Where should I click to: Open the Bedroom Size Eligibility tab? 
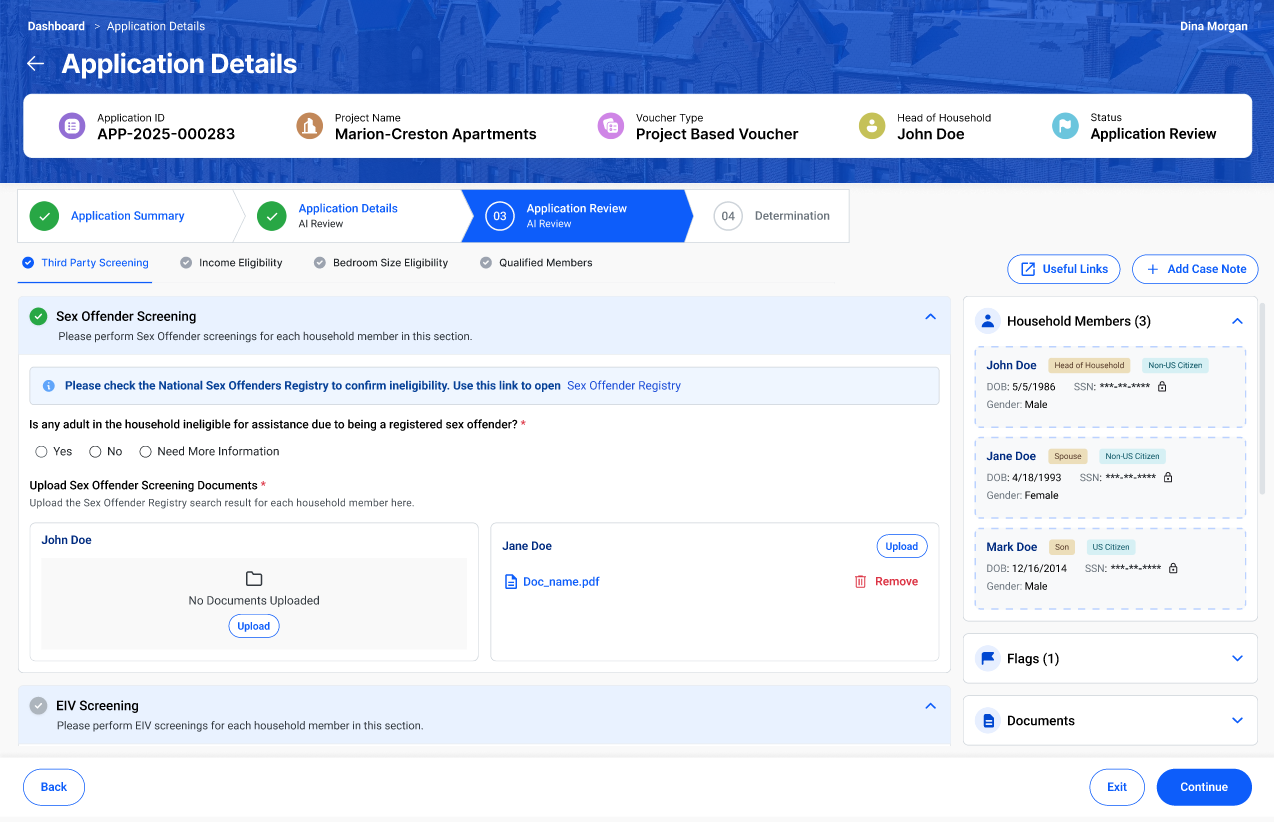pos(390,263)
